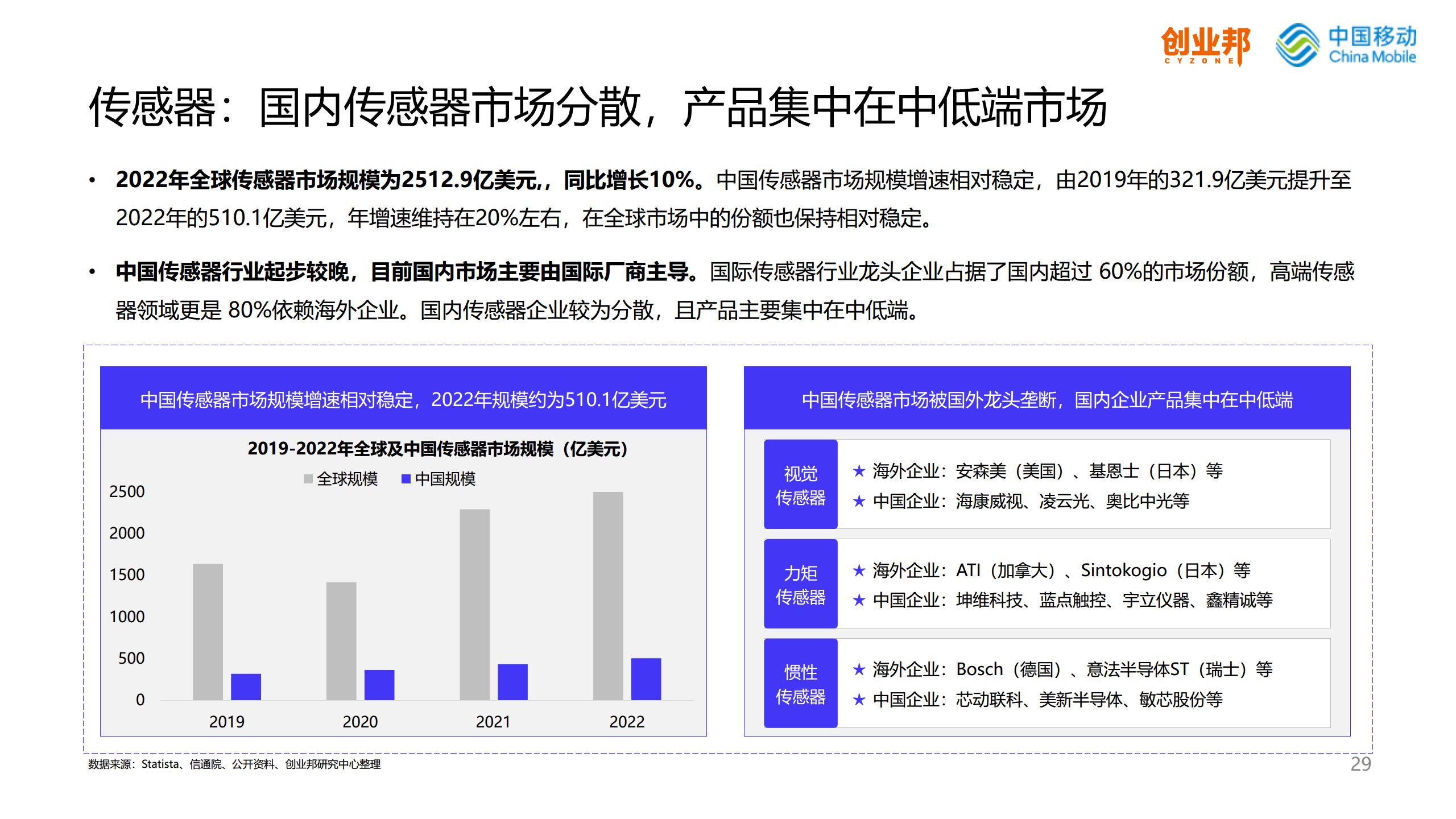Viewport: 1456px width, 819px height.
Task: Click the x-axis label 2019
Action: coord(227,722)
